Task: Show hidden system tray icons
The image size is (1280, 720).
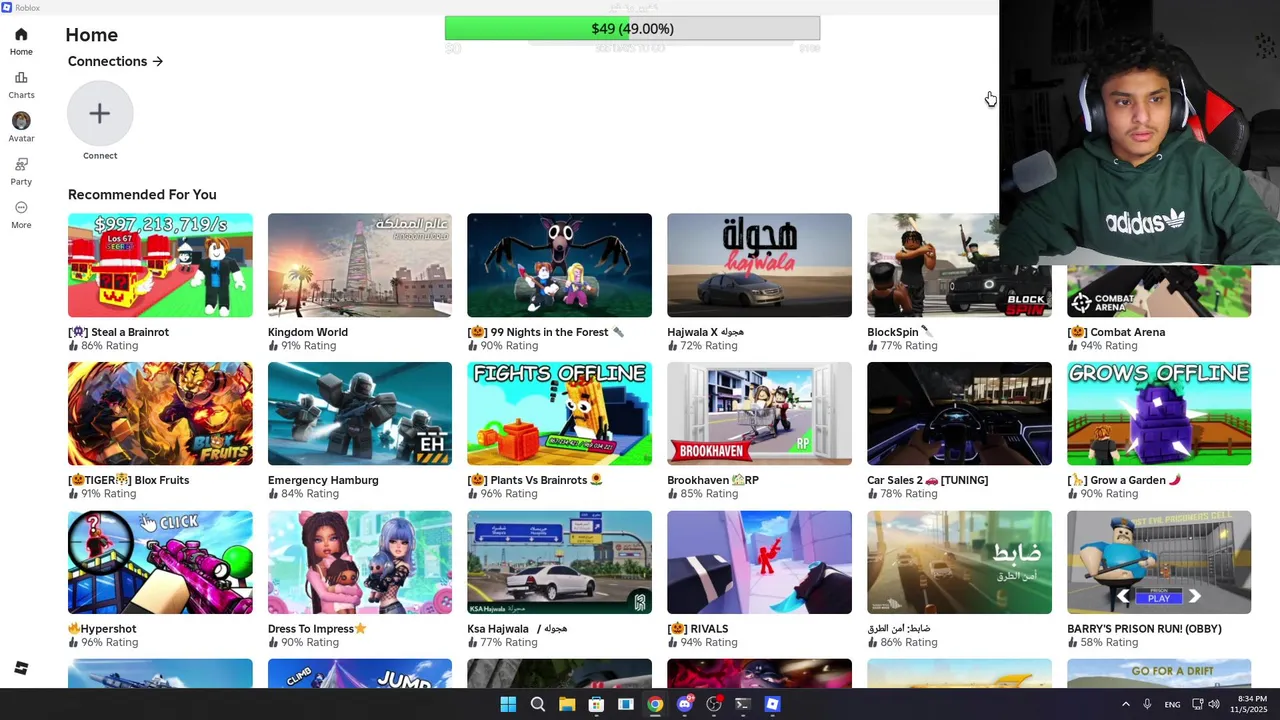Action: coord(1125,704)
